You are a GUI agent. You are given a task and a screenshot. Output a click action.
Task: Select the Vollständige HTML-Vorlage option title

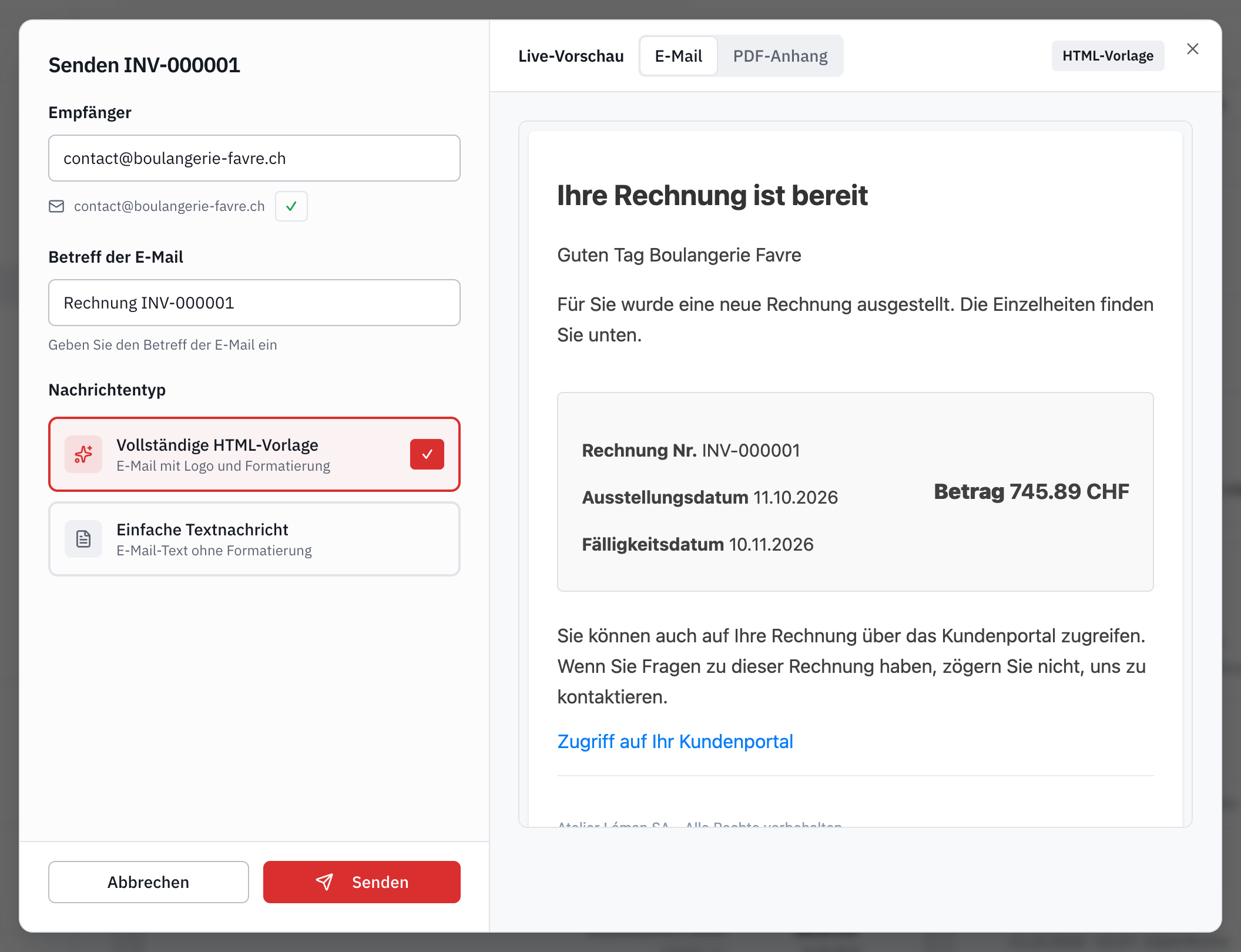217,445
